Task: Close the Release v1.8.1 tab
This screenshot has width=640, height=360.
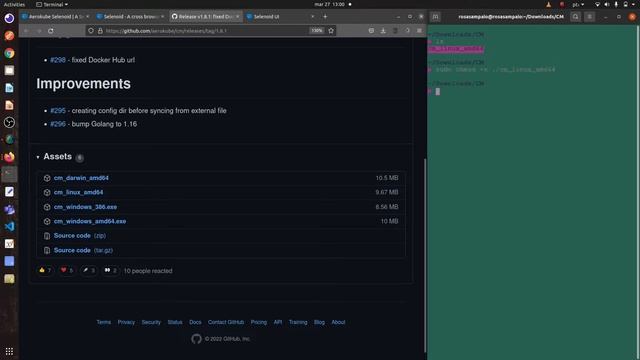Action: tap(238, 17)
